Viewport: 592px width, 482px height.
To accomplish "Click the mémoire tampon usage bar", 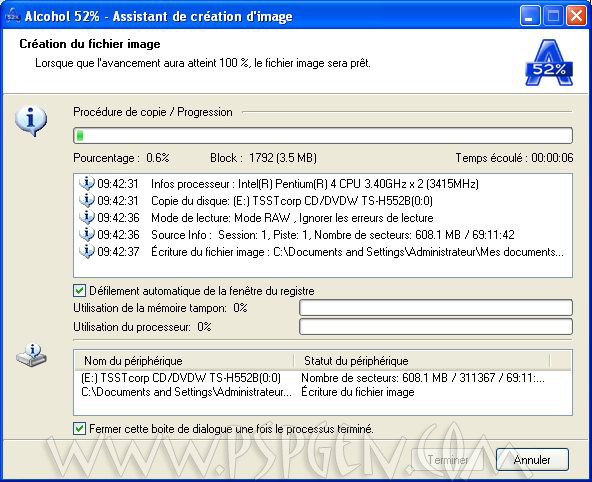I will point(436,308).
